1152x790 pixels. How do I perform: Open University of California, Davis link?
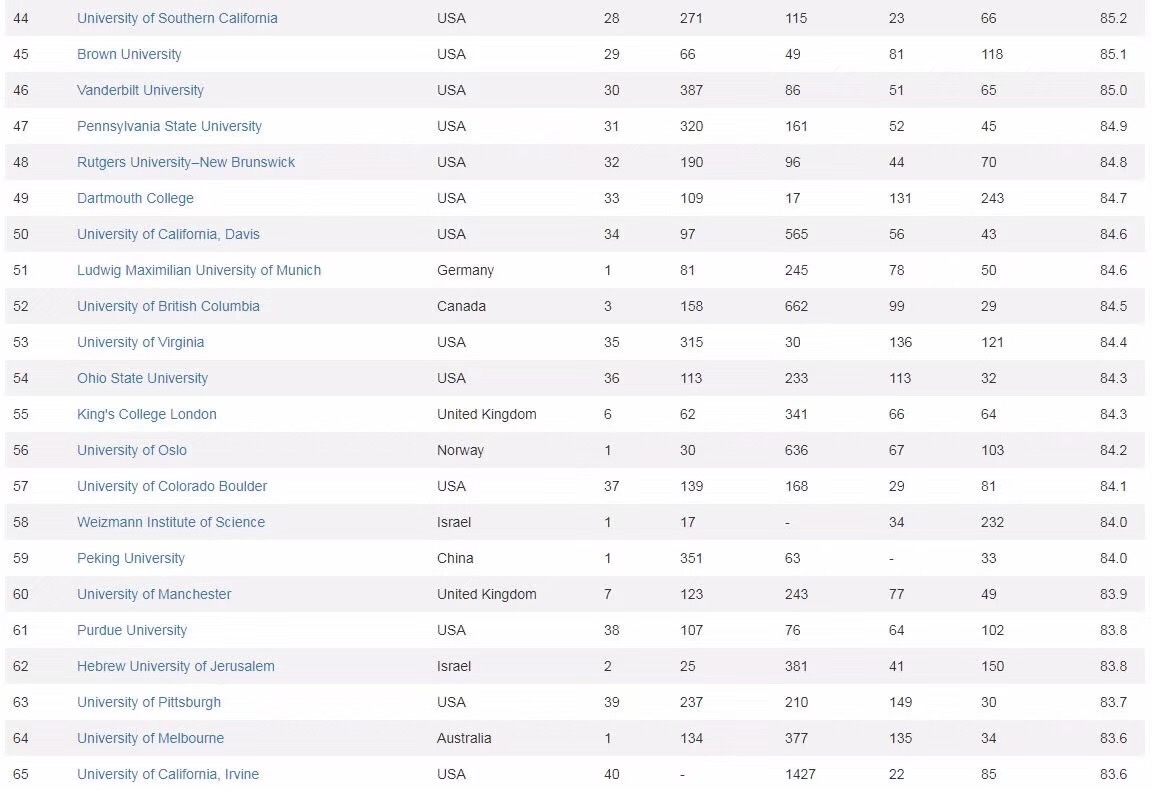[x=168, y=234]
